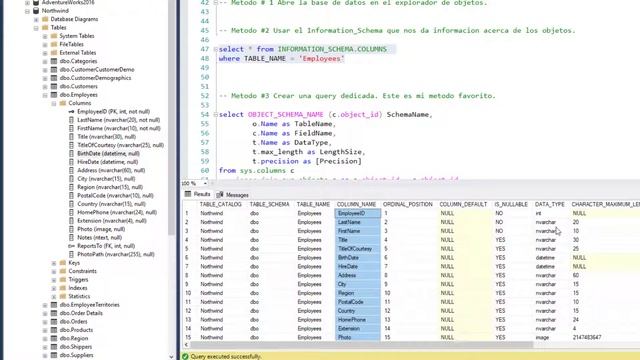
Task: Click the dbo.Shippers table icon
Action: 54,347
